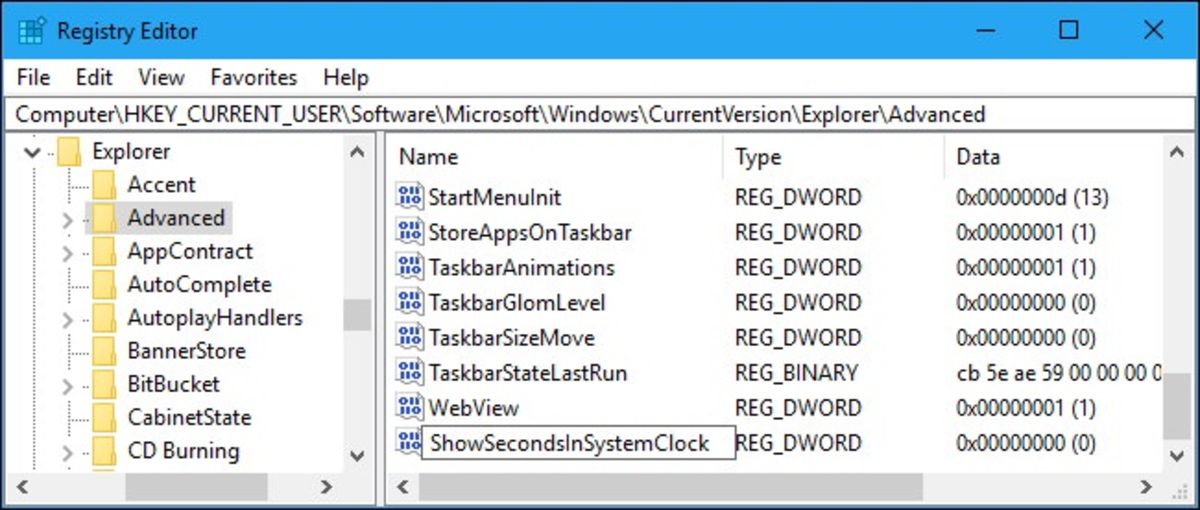The height and width of the screenshot is (510, 1200).
Task: Collapse the Explorer tree node
Action: (x=34, y=153)
